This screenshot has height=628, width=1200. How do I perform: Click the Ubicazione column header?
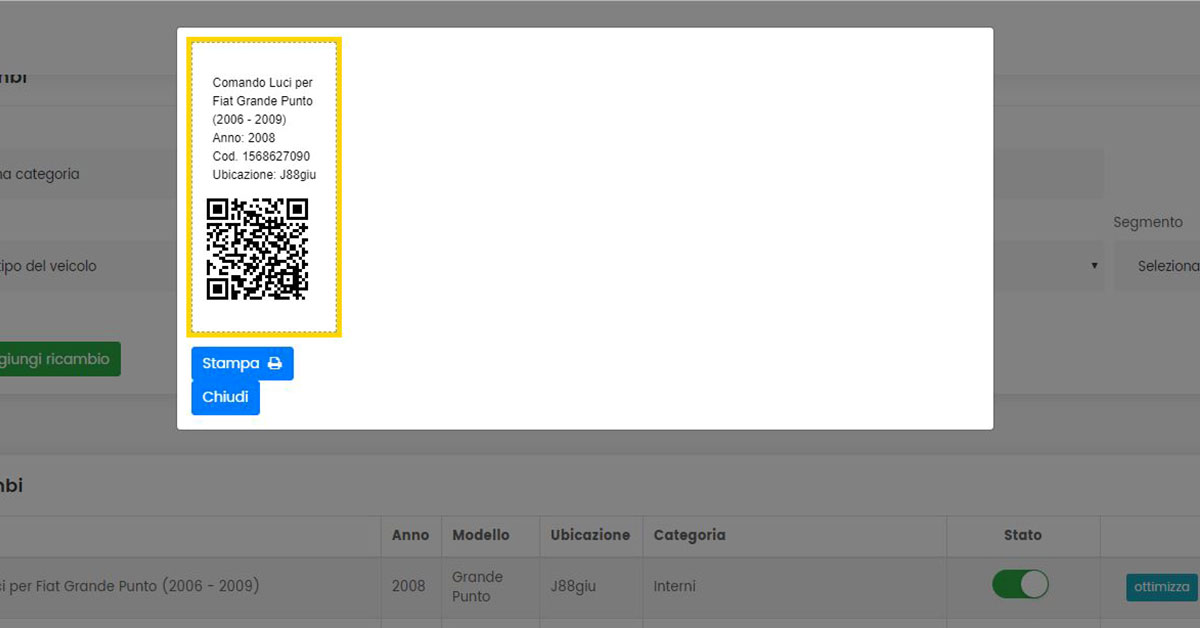(x=590, y=535)
